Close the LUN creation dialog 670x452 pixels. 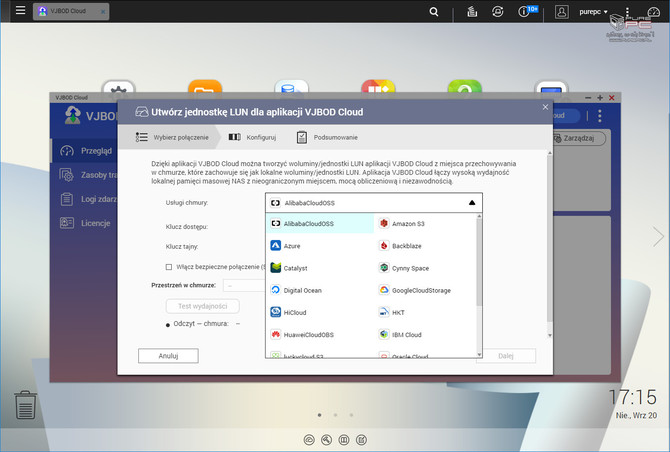[545, 107]
